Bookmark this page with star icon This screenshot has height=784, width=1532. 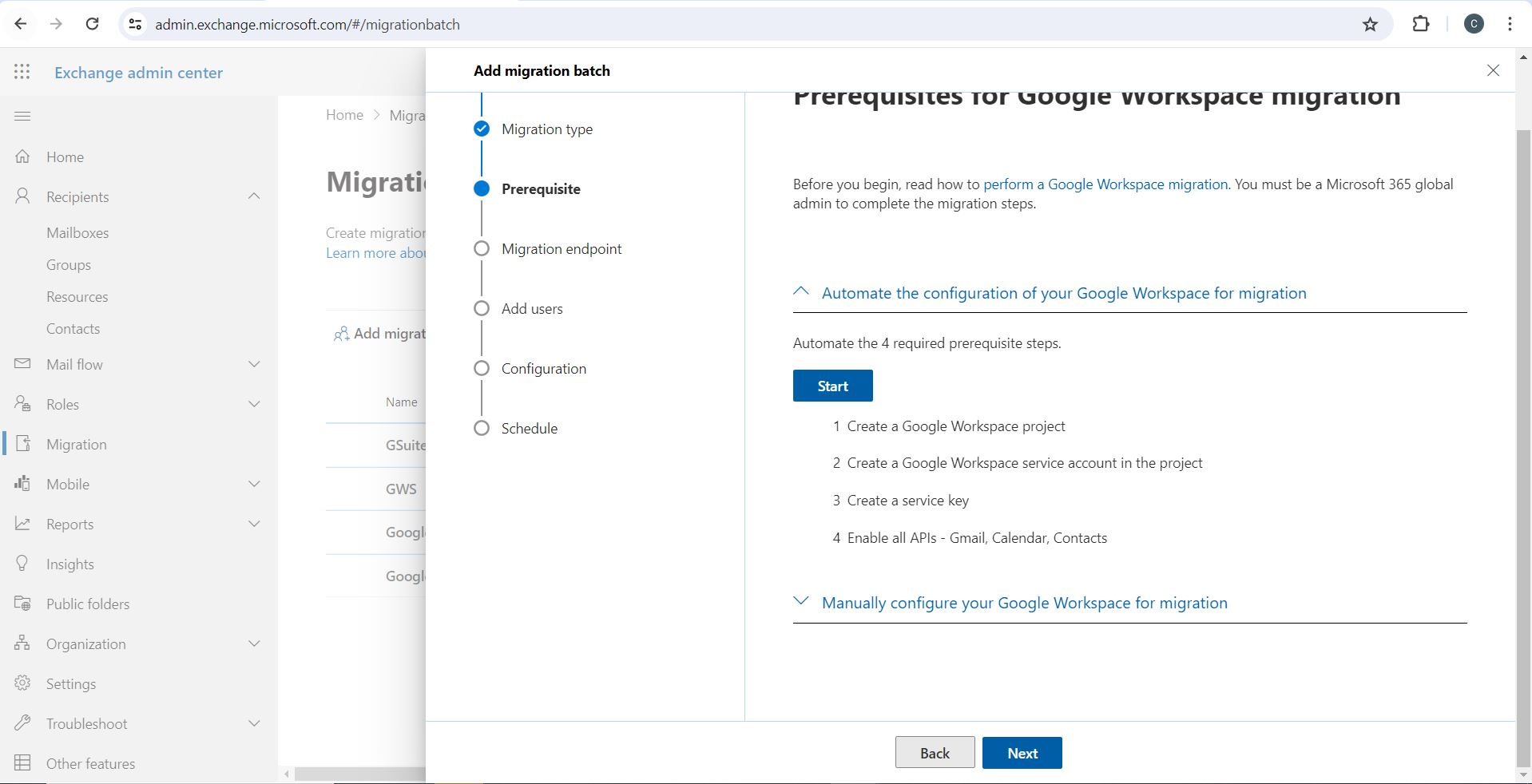click(x=1370, y=25)
